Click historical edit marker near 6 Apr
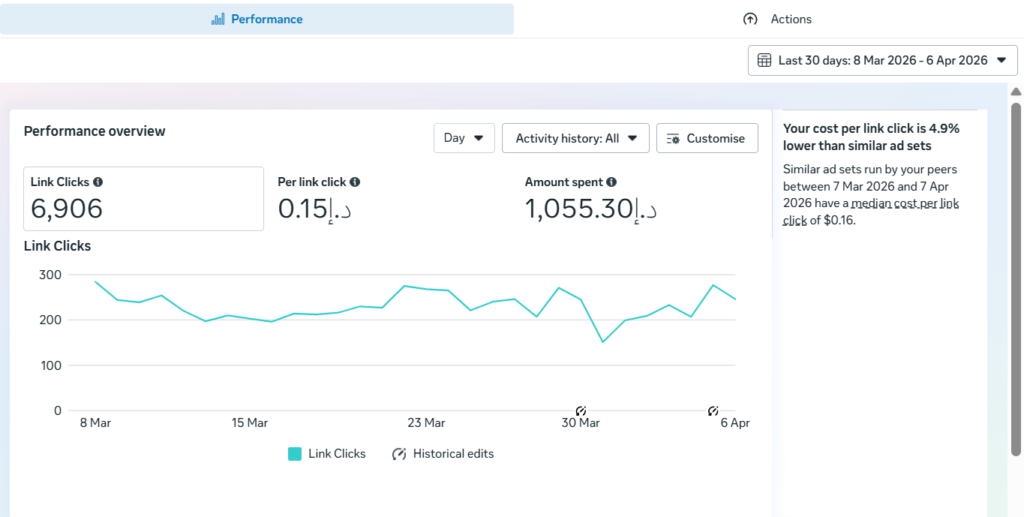This screenshot has height=517, width=1024. (713, 411)
